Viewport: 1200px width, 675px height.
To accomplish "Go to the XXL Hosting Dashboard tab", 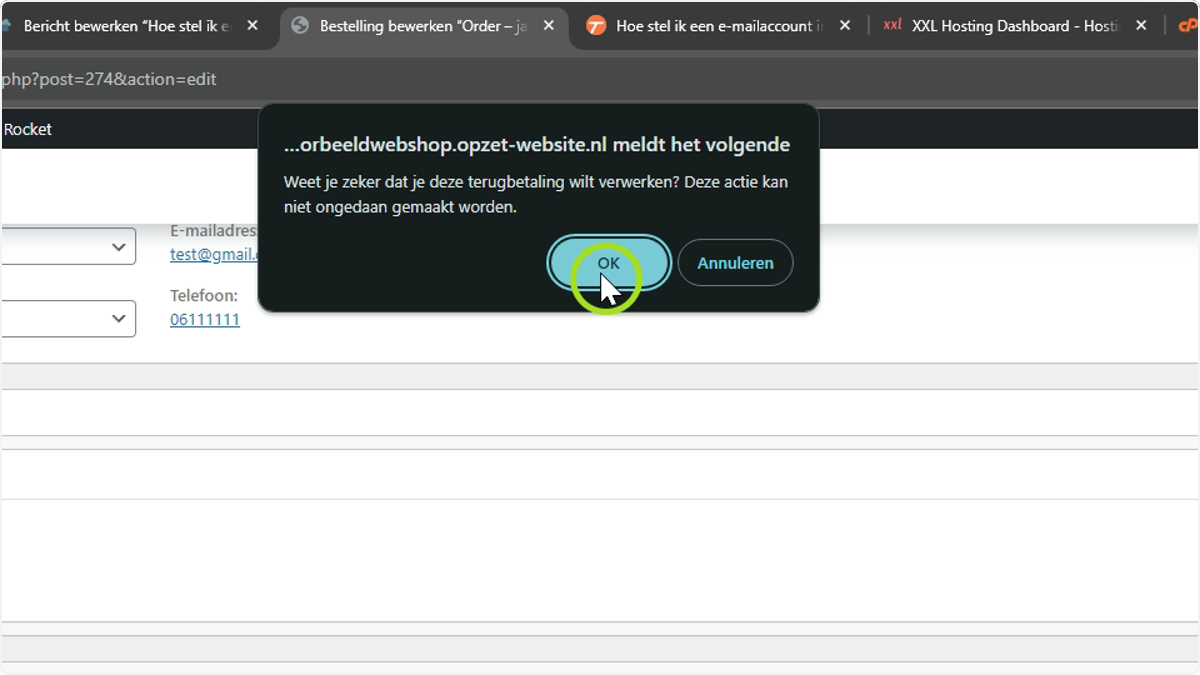I will coord(1014,26).
